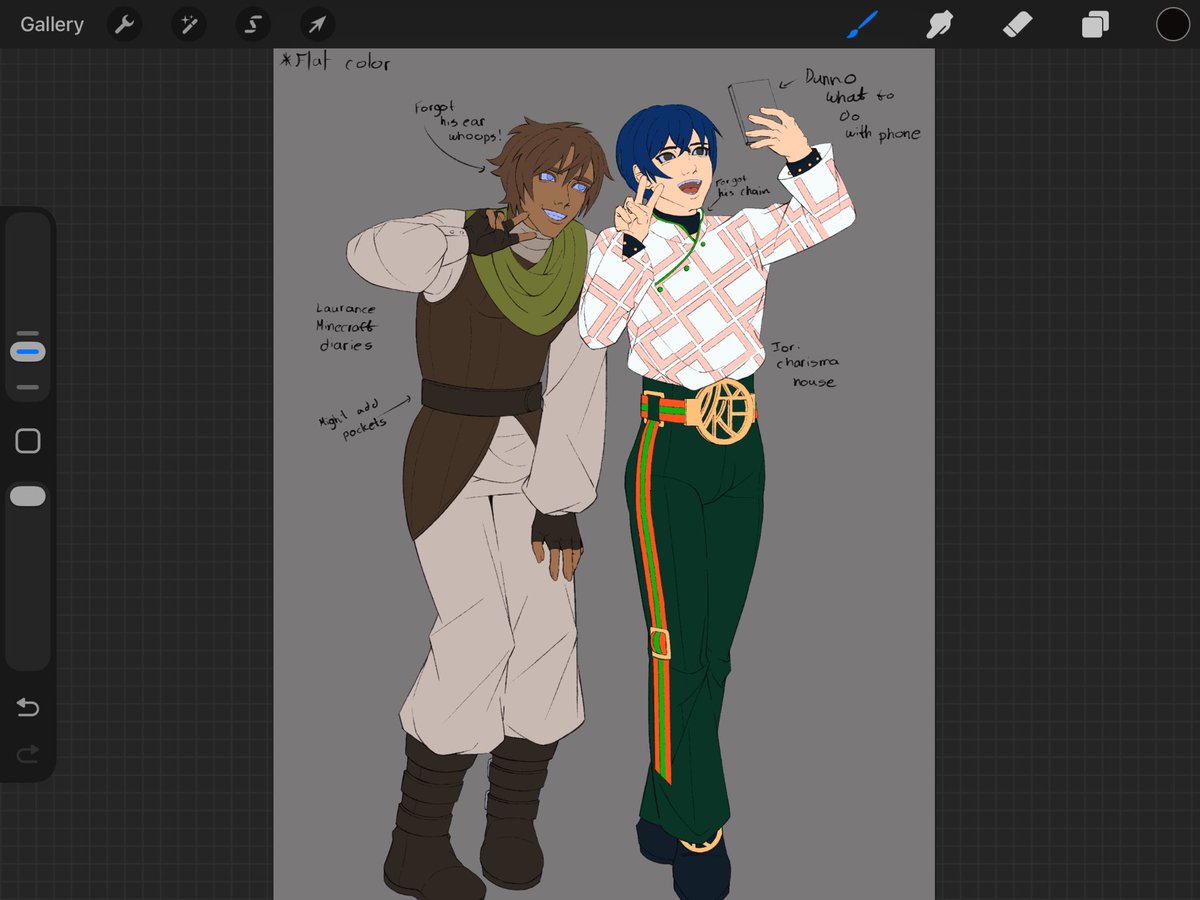Screen dimensions: 1200x900
Task: Open the brush library panel
Action: (862, 24)
